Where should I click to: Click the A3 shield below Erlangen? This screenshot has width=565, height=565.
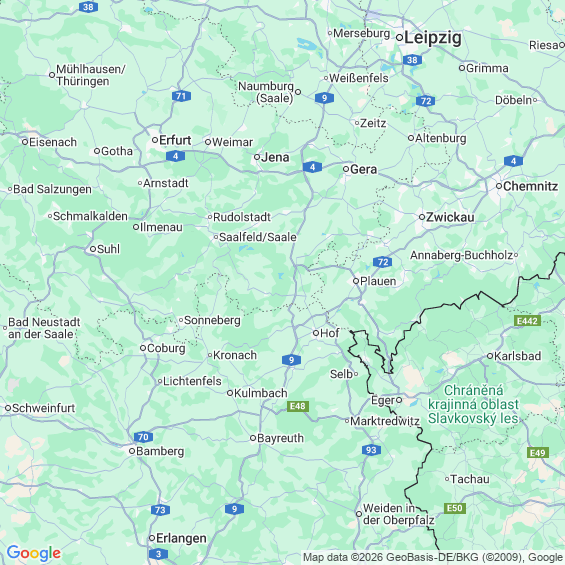coord(158,554)
